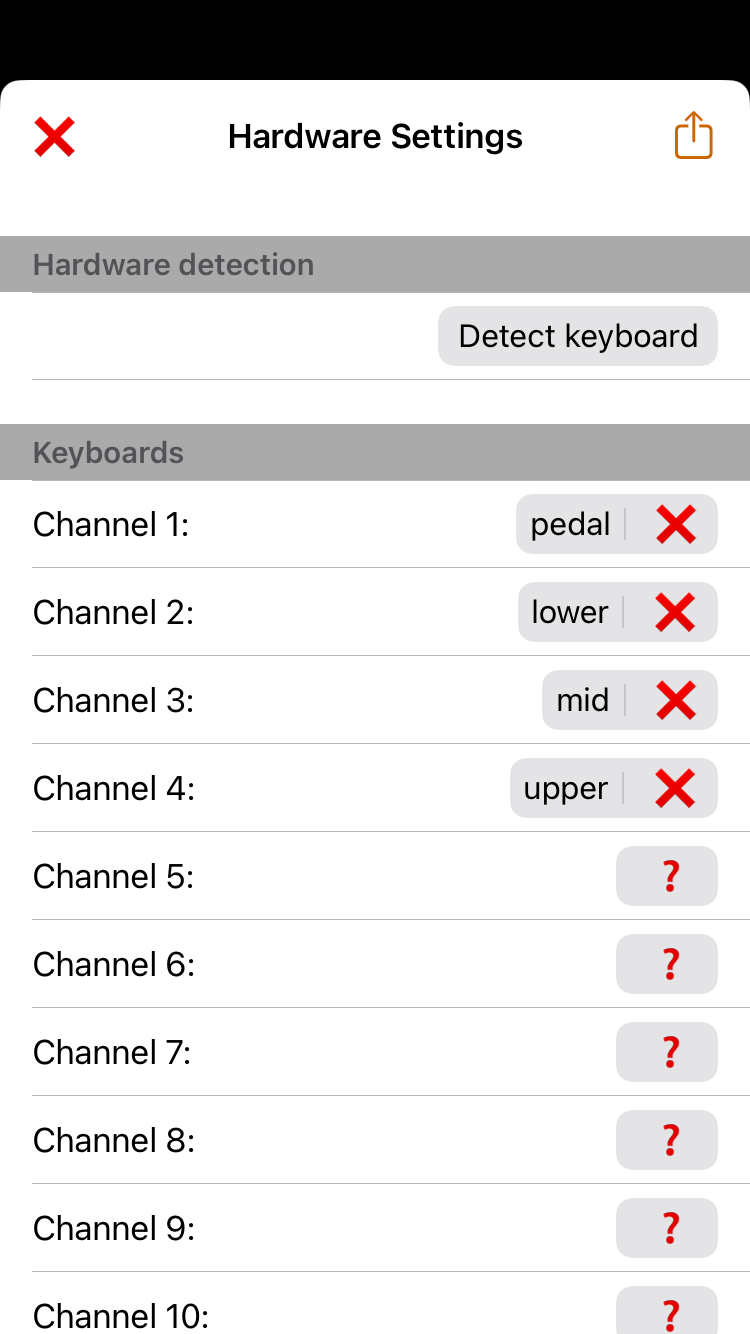Choose a keyboard for Channel 8

667,1140
